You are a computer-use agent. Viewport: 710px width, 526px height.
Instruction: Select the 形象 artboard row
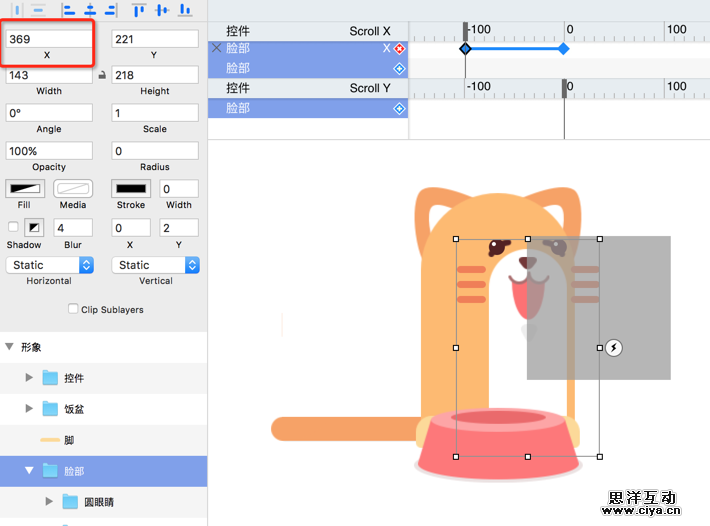[104, 347]
